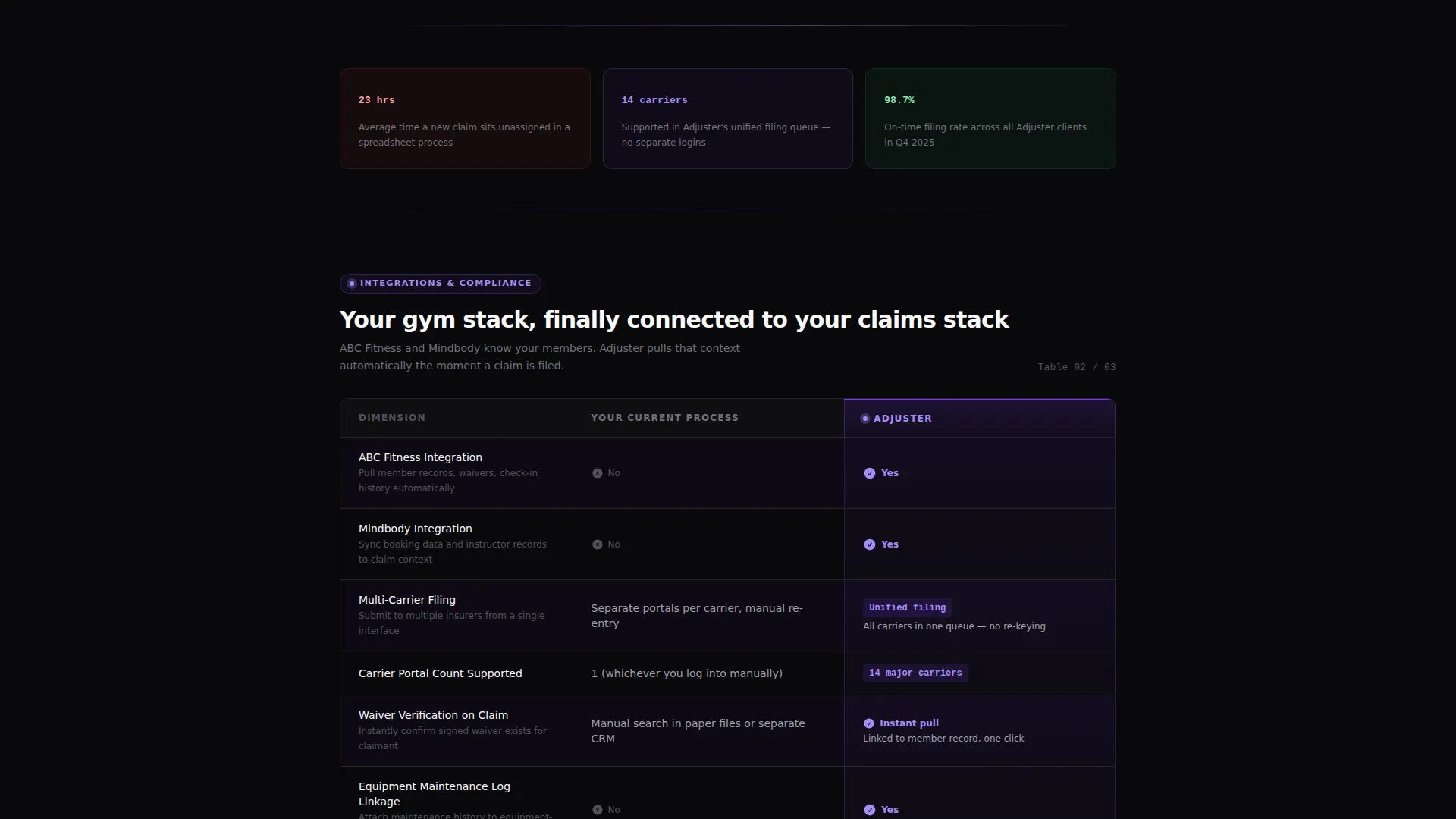
Task: Open the 14 carriers stat card
Action: [x=728, y=118]
